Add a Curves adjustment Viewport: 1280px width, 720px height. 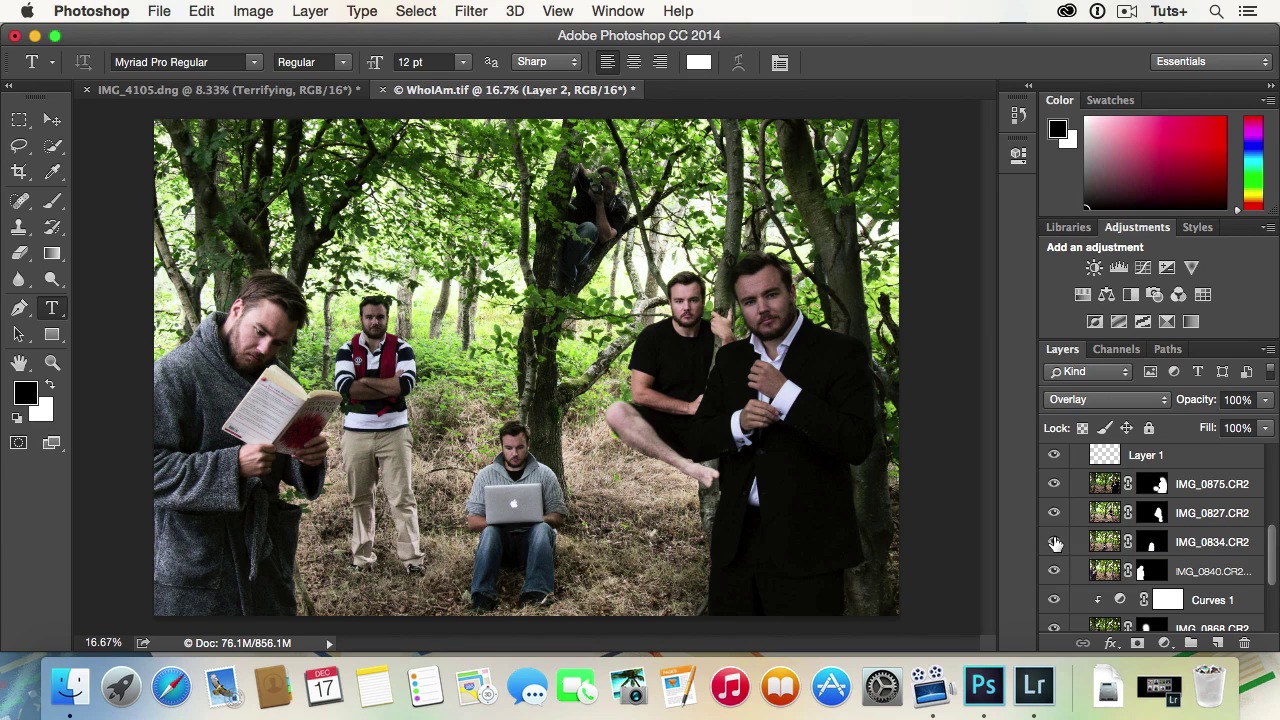[x=1142, y=268]
